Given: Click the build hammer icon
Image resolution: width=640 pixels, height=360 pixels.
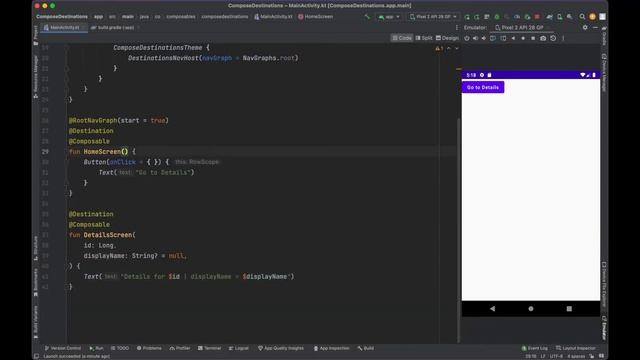Looking at the screenshot, I should tap(367, 17).
